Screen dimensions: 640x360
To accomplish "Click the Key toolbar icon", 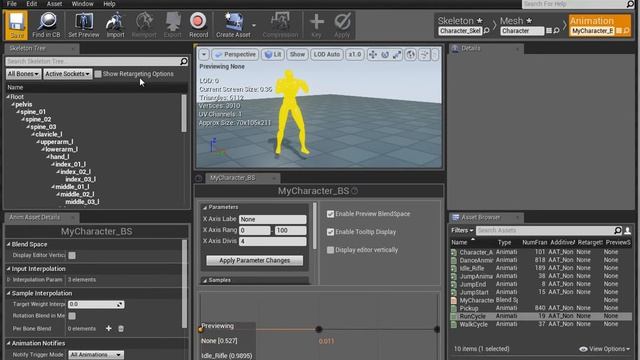I will [x=316, y=25].
